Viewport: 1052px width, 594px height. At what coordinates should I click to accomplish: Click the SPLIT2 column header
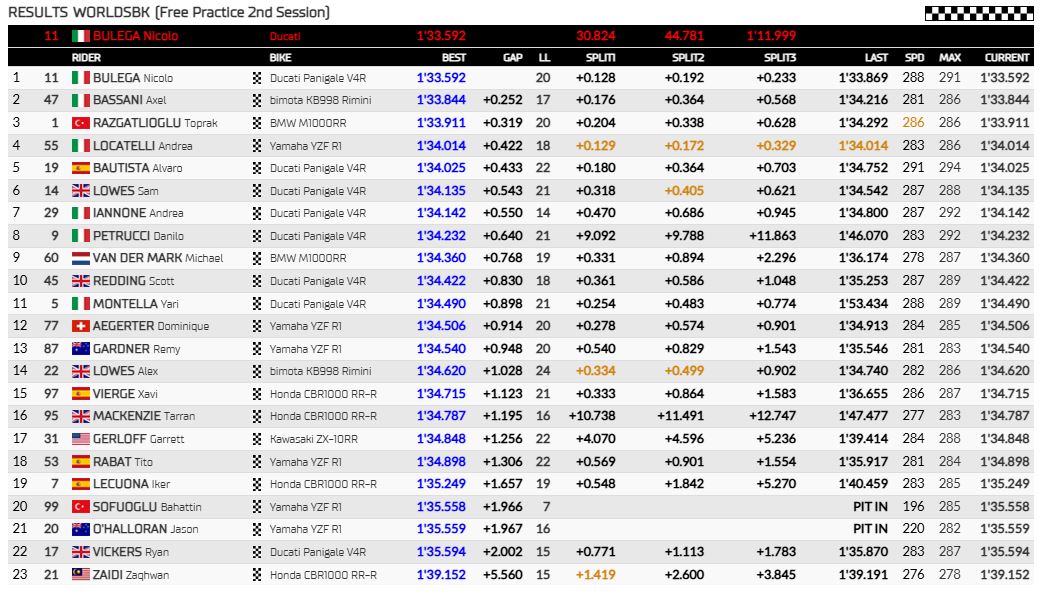tap(688, 58)
